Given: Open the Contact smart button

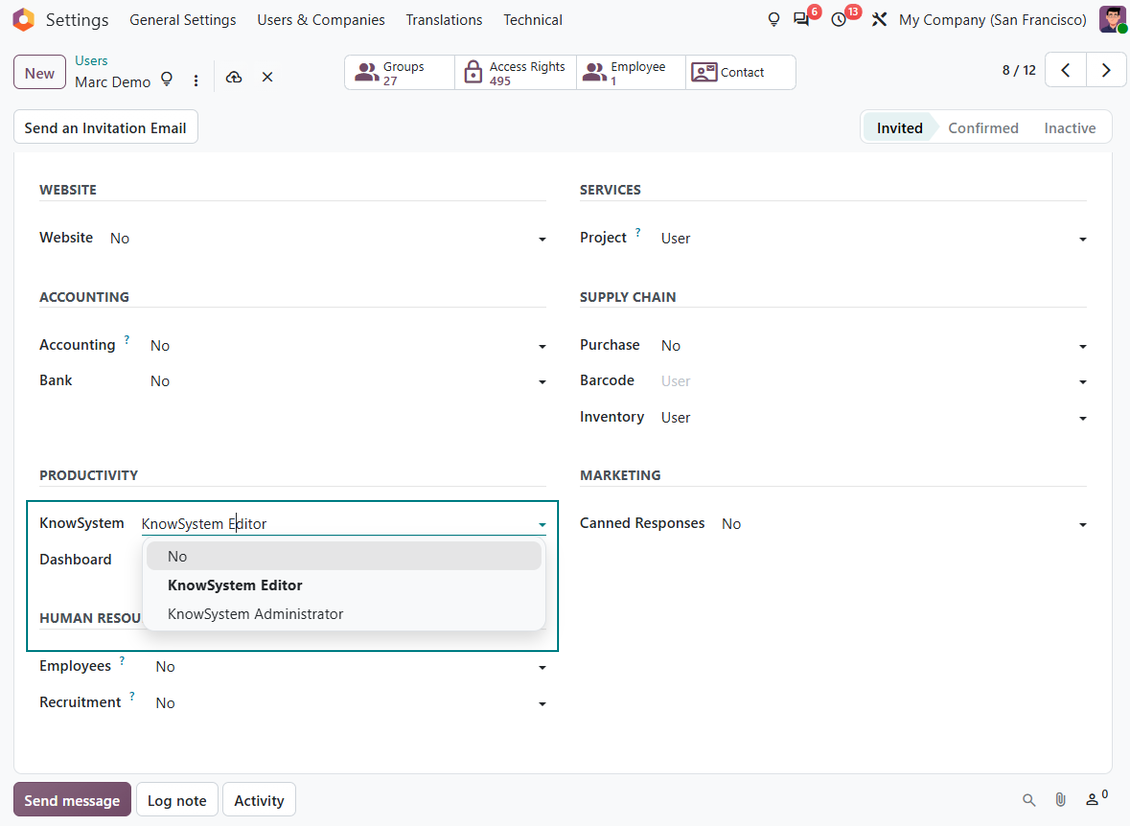Looking at the screenshot, I should [740, 72].
